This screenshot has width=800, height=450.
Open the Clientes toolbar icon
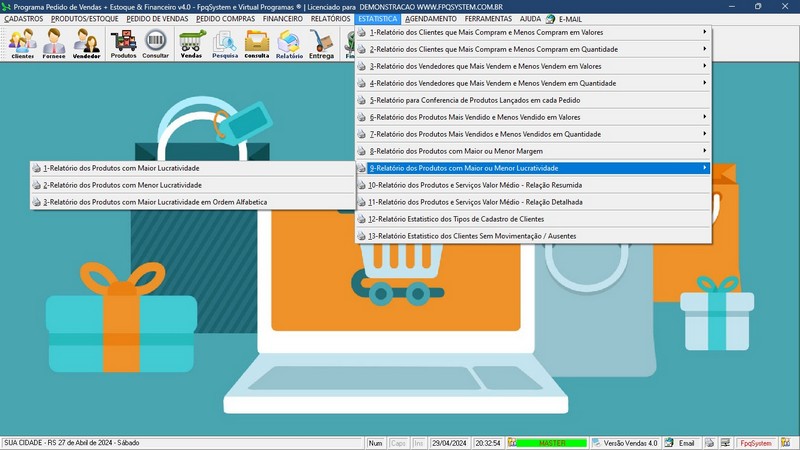point(22,43)
